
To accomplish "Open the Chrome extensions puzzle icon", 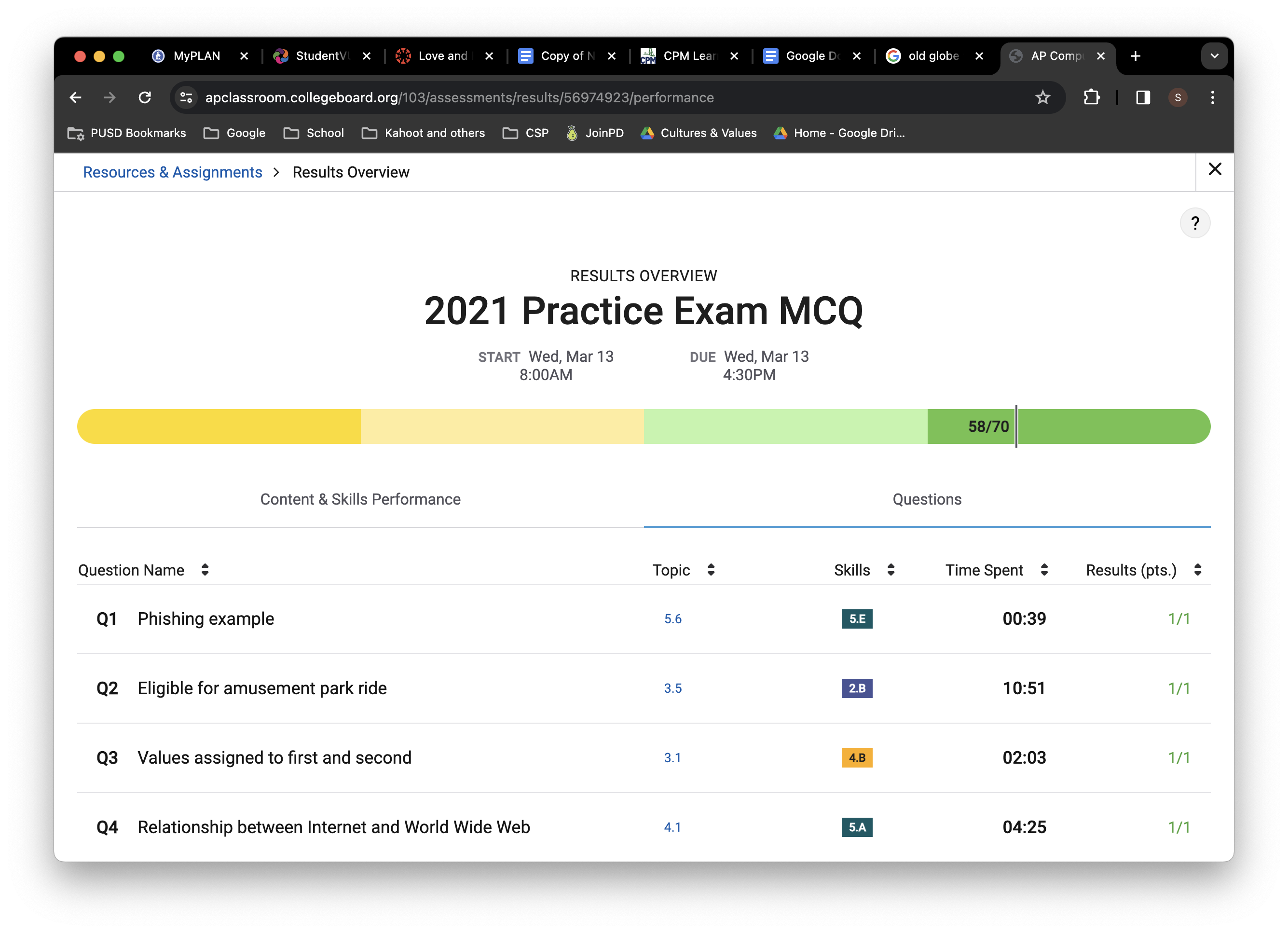I will (x=1092, y=97).
